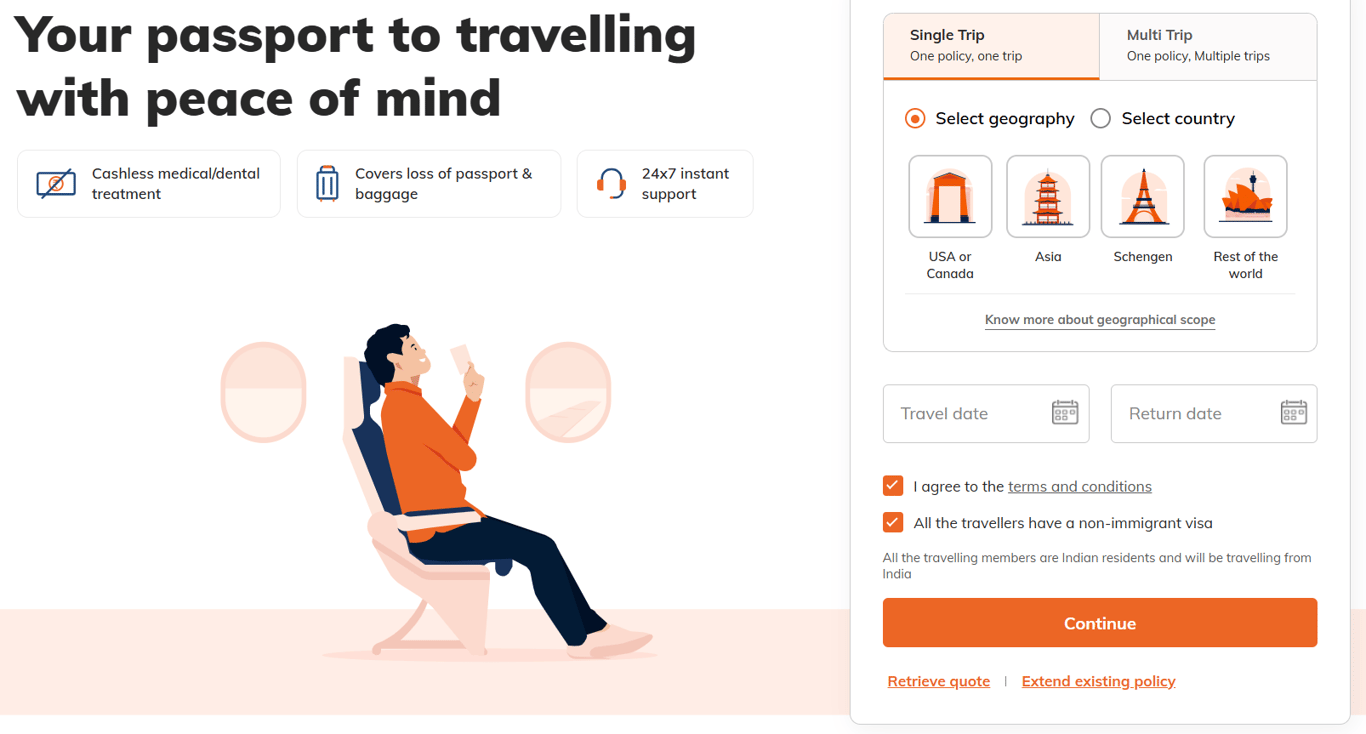Click the cashless medical treatment icon
1366x734 pixels.
click(x=56, y=184)
